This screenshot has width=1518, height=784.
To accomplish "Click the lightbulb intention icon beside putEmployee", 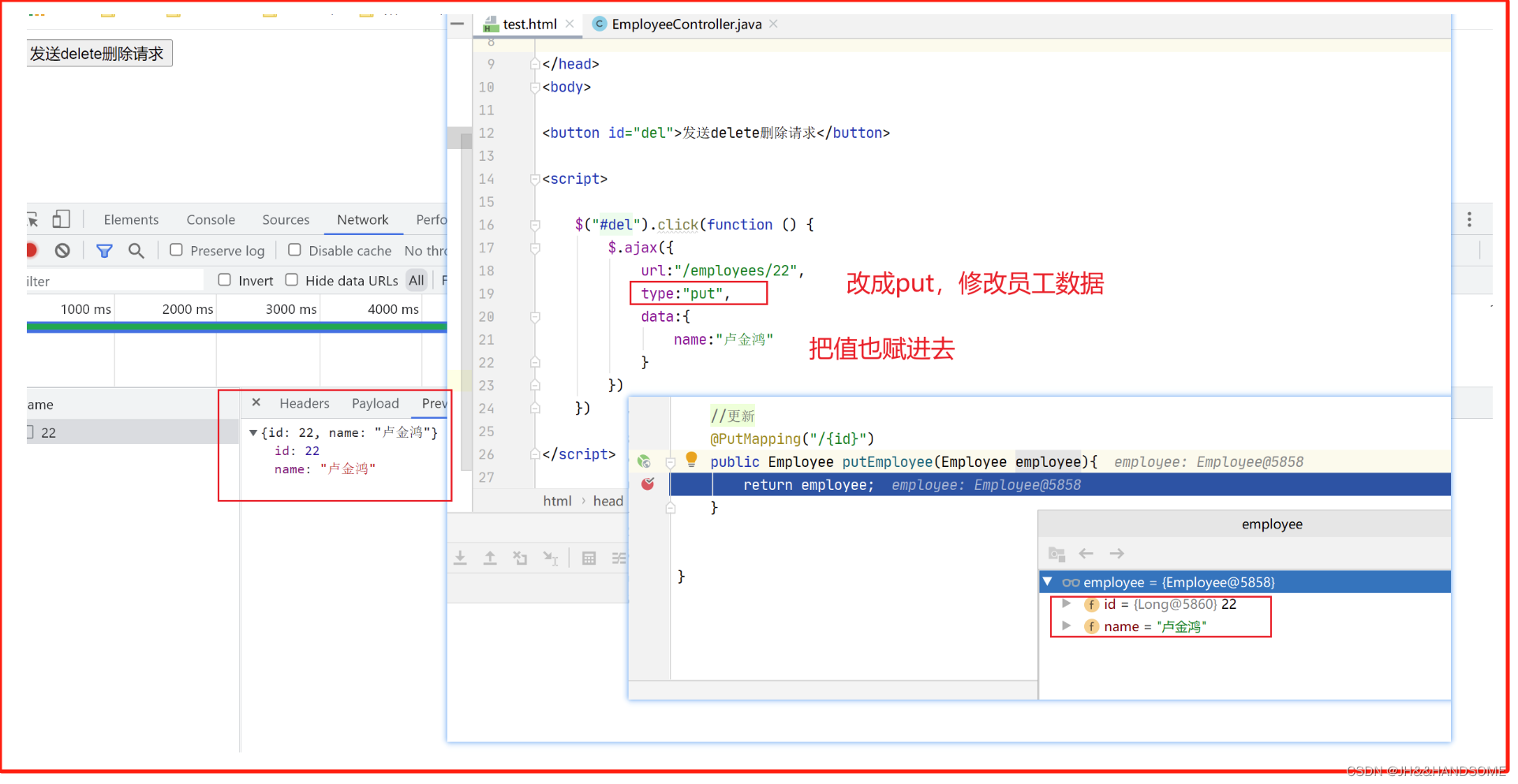I will click(x=691, y=459).
